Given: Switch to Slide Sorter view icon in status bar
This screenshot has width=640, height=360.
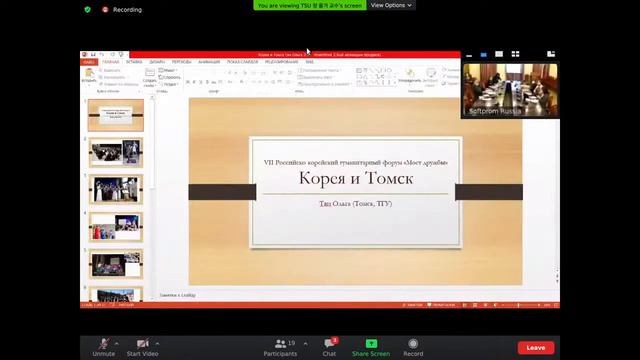Looking at the screenshot, I should 475,305.
